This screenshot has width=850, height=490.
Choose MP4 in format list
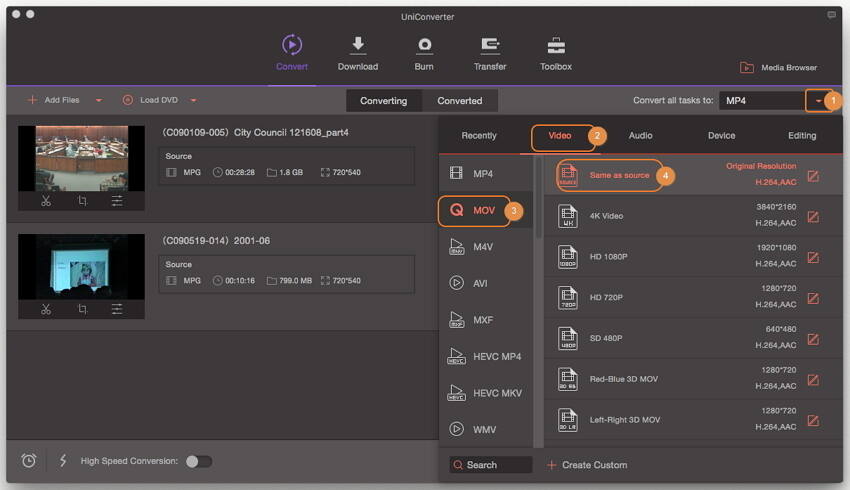485,173
